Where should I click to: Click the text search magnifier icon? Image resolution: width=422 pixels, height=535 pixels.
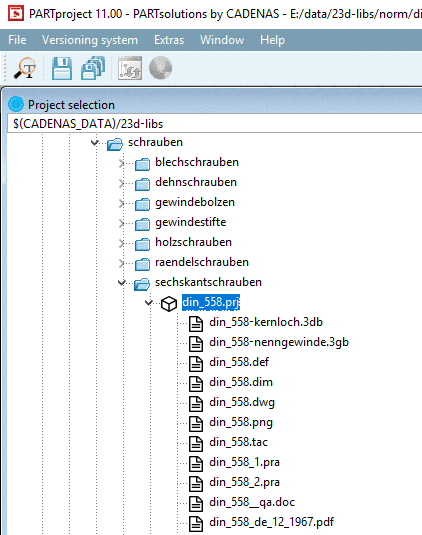tap(25, 68)
